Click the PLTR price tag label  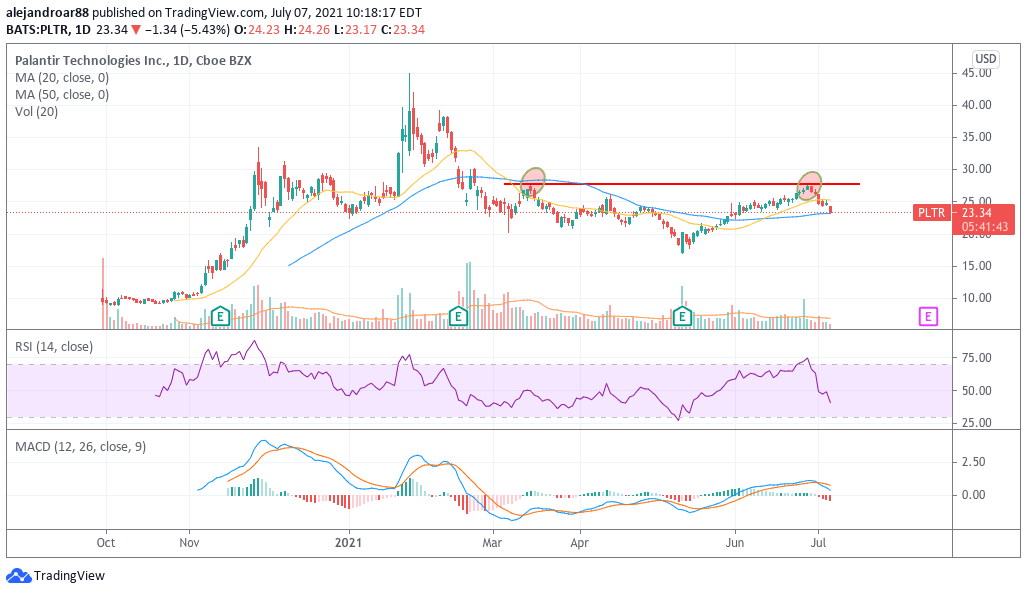click(x=931, y=213)
